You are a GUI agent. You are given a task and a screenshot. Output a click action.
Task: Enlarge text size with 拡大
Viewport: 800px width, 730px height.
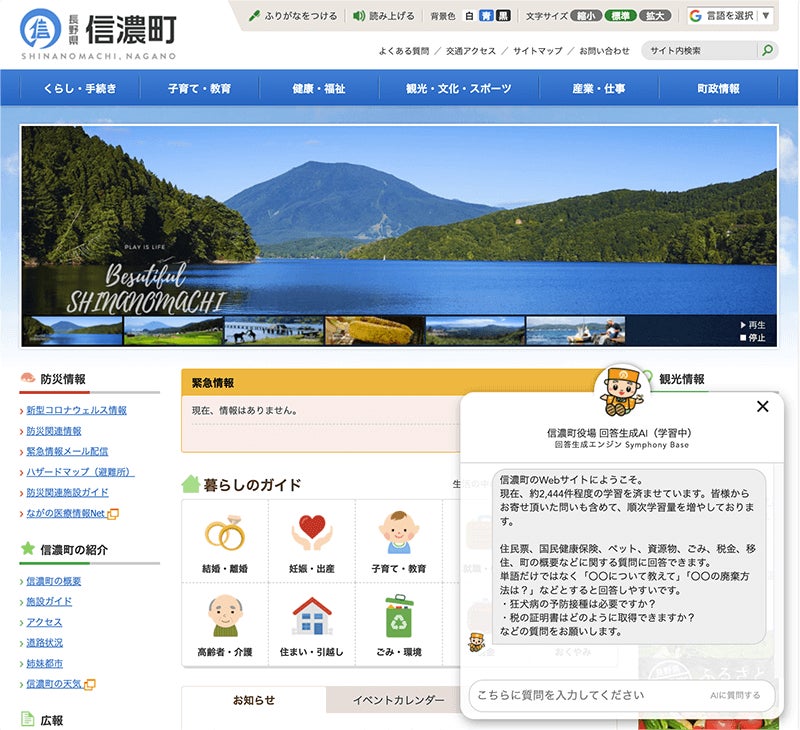(x=655, y=16)
